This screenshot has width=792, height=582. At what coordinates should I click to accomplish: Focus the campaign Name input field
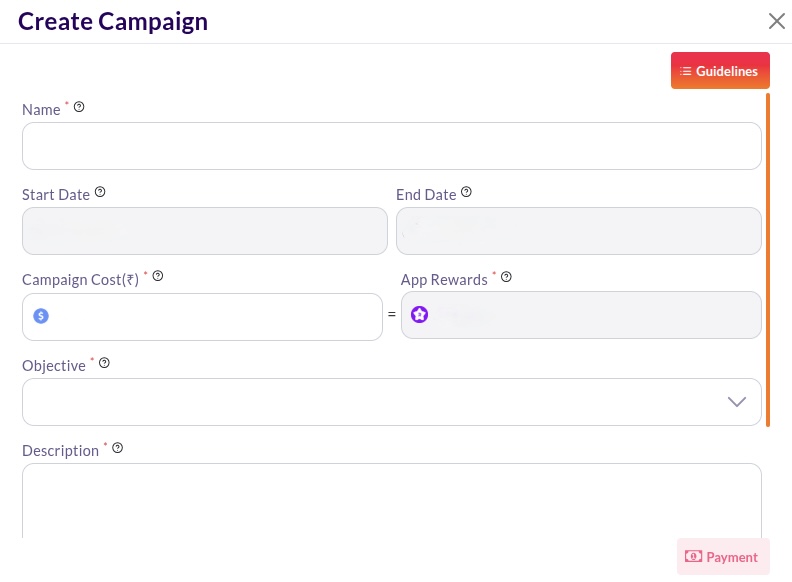(391, 146)
